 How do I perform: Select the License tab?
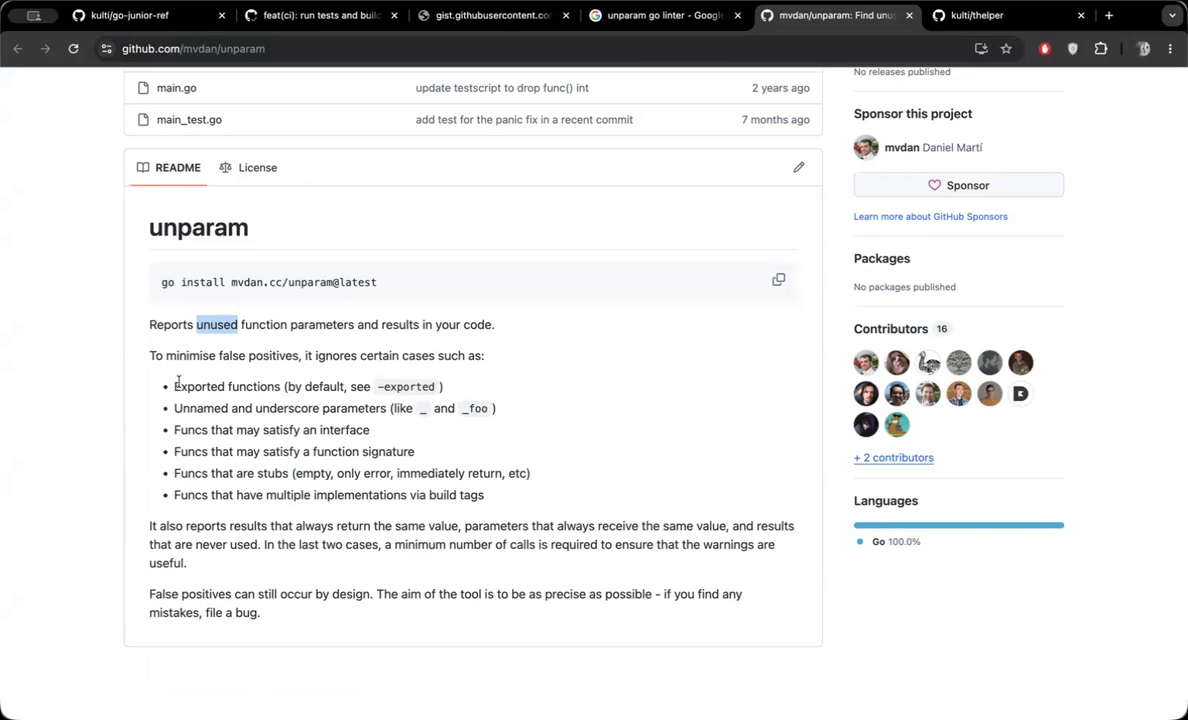point(249,167)
